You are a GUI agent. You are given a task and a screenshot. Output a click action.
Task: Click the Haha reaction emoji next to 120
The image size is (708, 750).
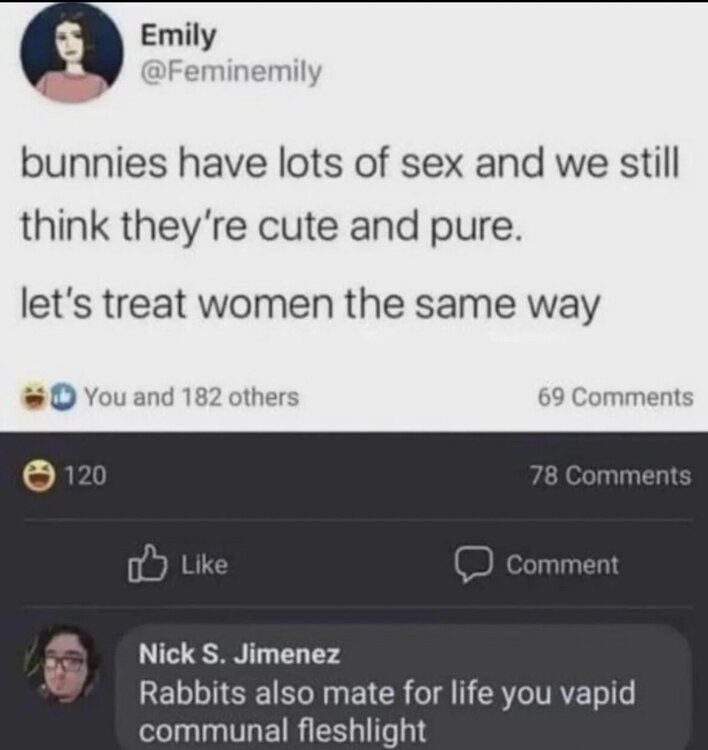[40, 476]
